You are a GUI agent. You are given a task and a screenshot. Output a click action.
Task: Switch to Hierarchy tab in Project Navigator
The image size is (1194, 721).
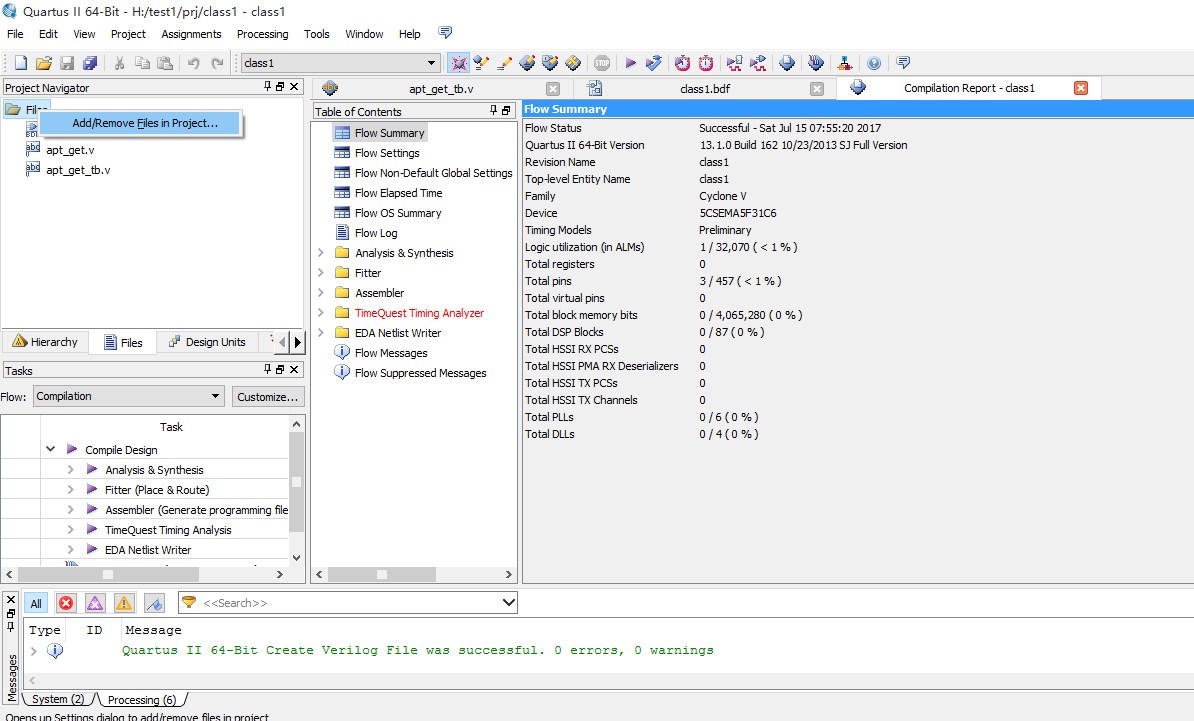click(46, 342)
